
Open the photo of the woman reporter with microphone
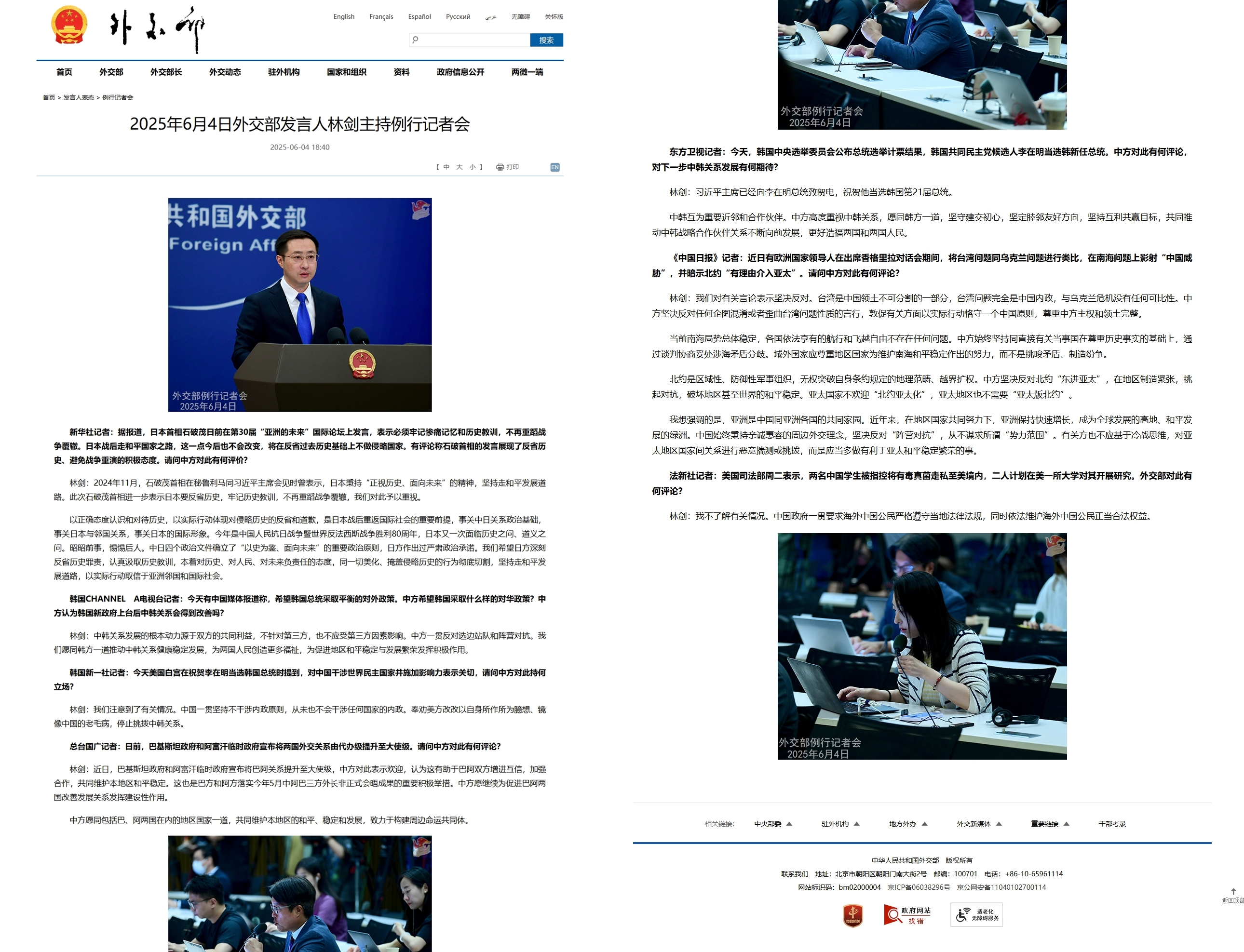pos(922,646)
